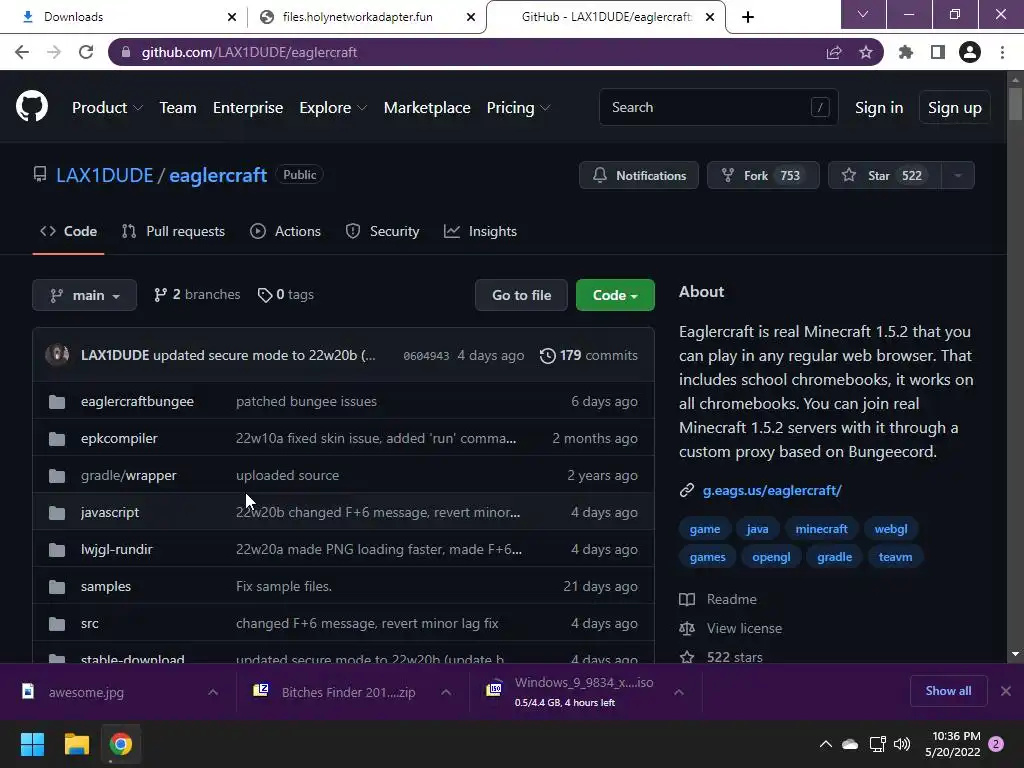
Task: Close the files.holynetworkadapter.fun tab
Action: (471, 17)
